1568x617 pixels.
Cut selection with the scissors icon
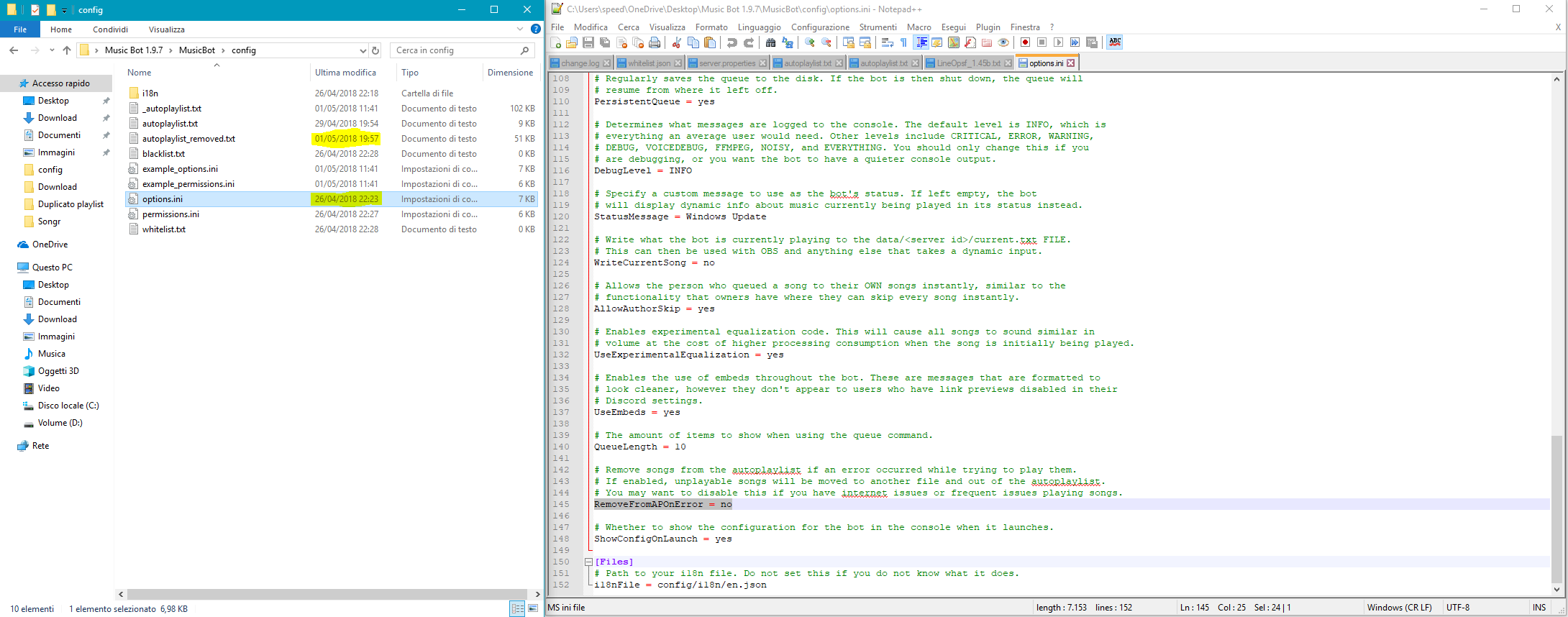(x=677, y=42)
